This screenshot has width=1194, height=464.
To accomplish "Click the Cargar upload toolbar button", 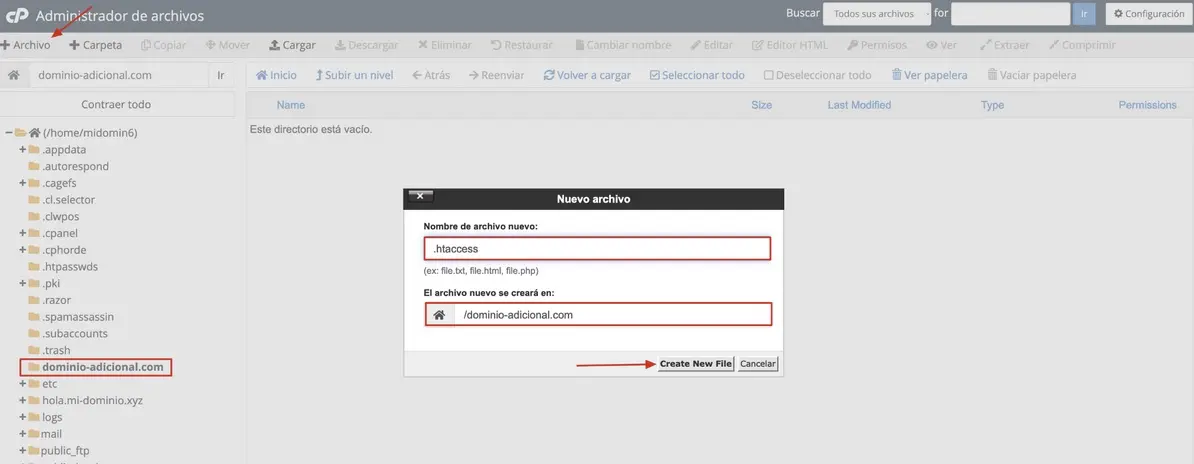I will (x=292, y=45).
